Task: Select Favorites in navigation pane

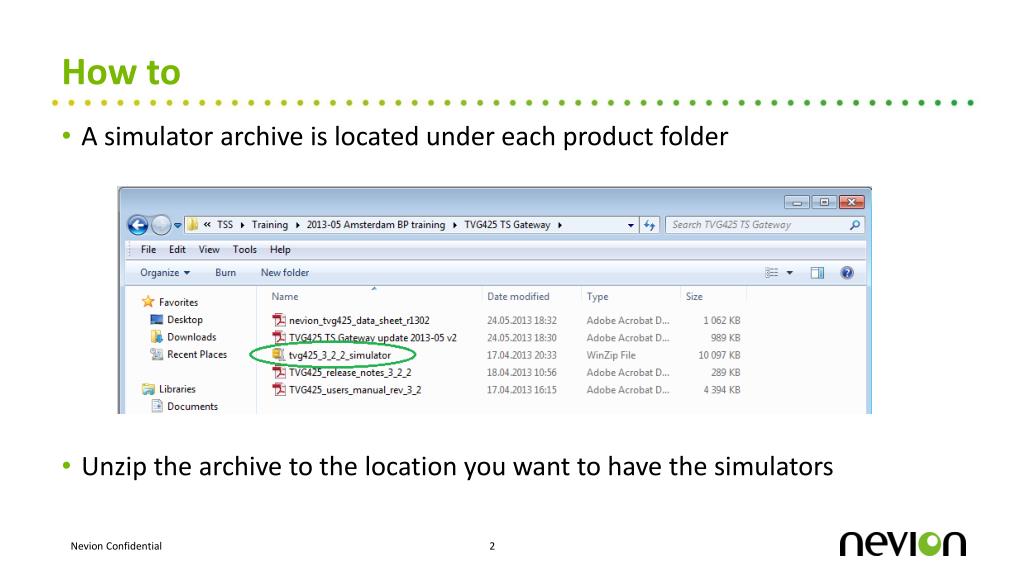Action: (x=178, y=302)
